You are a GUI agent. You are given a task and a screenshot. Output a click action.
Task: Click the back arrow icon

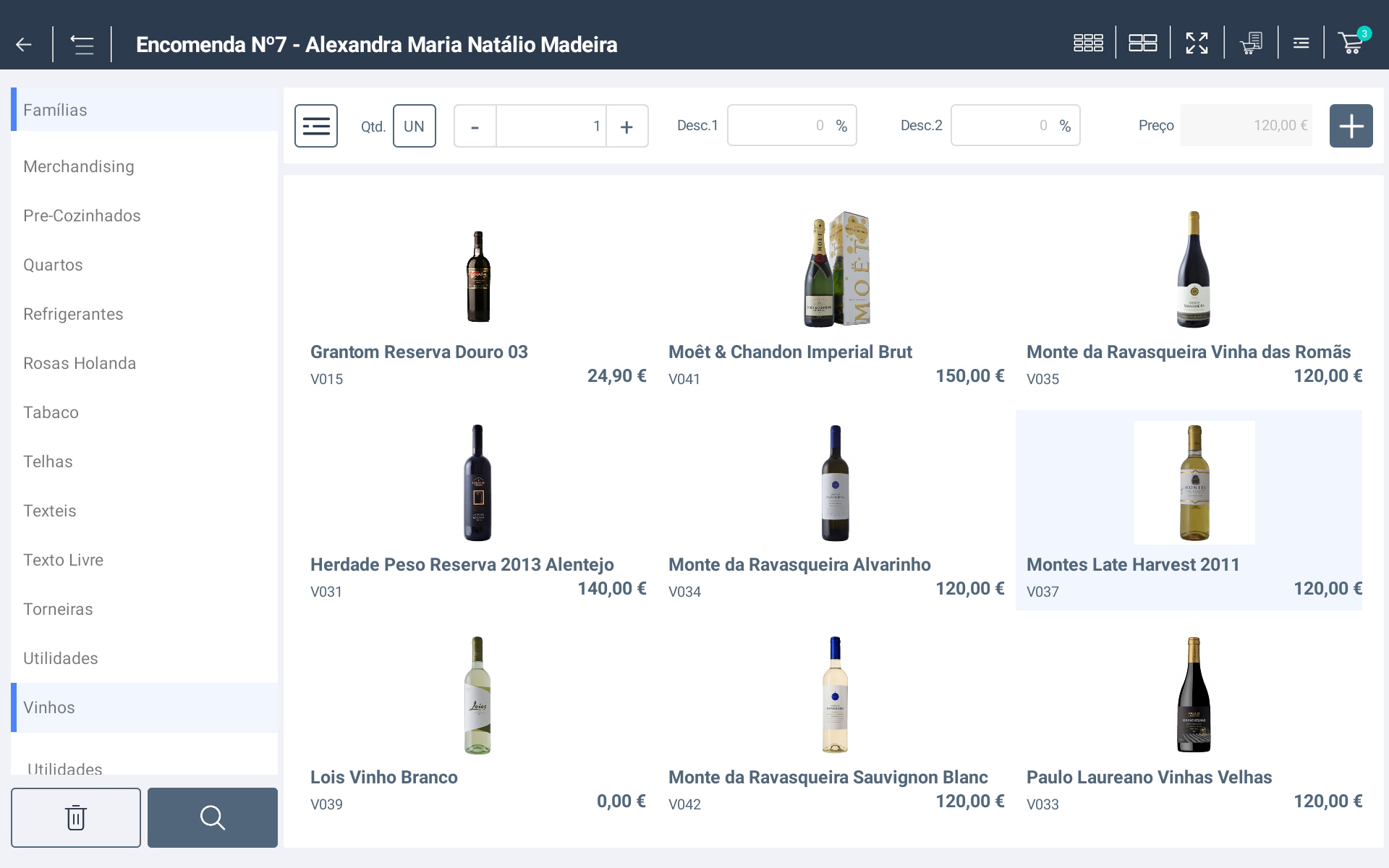coord(24,45)
